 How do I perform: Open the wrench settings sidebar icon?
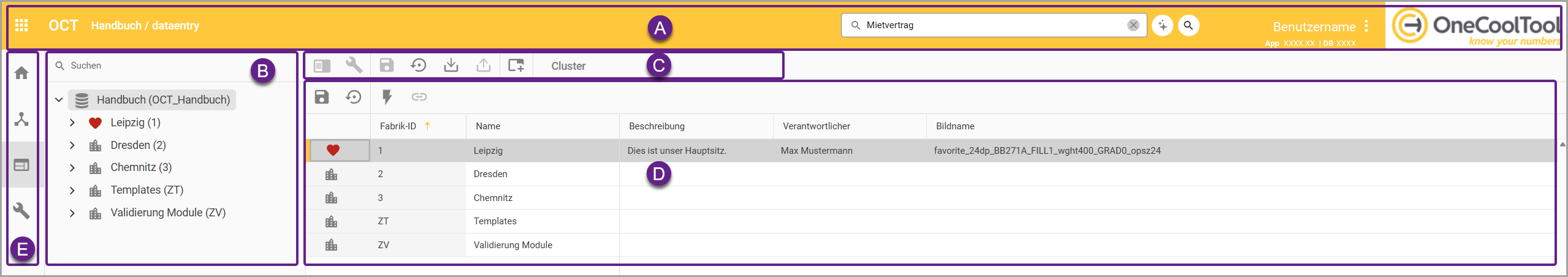21,211
